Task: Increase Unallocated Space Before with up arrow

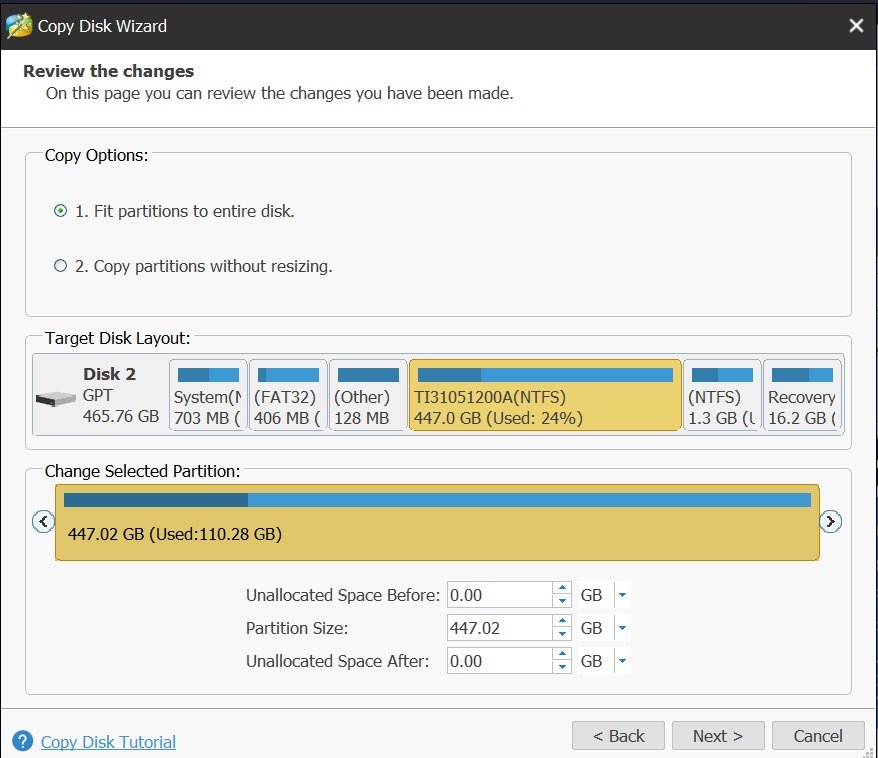Action: [x=562, y=588]
